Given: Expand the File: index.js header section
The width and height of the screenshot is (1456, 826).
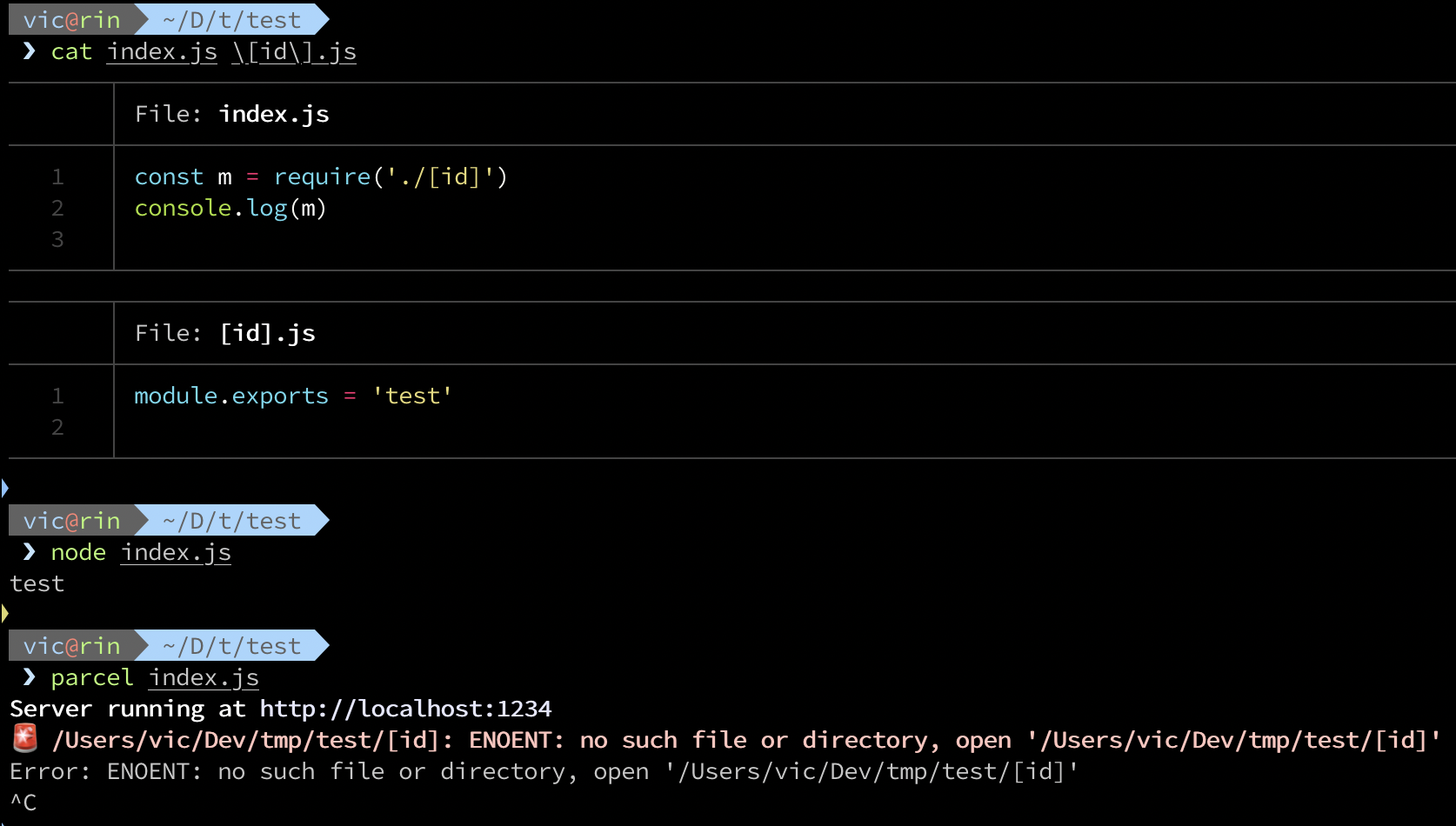Looking at the screenshot, I should (231, 114).
